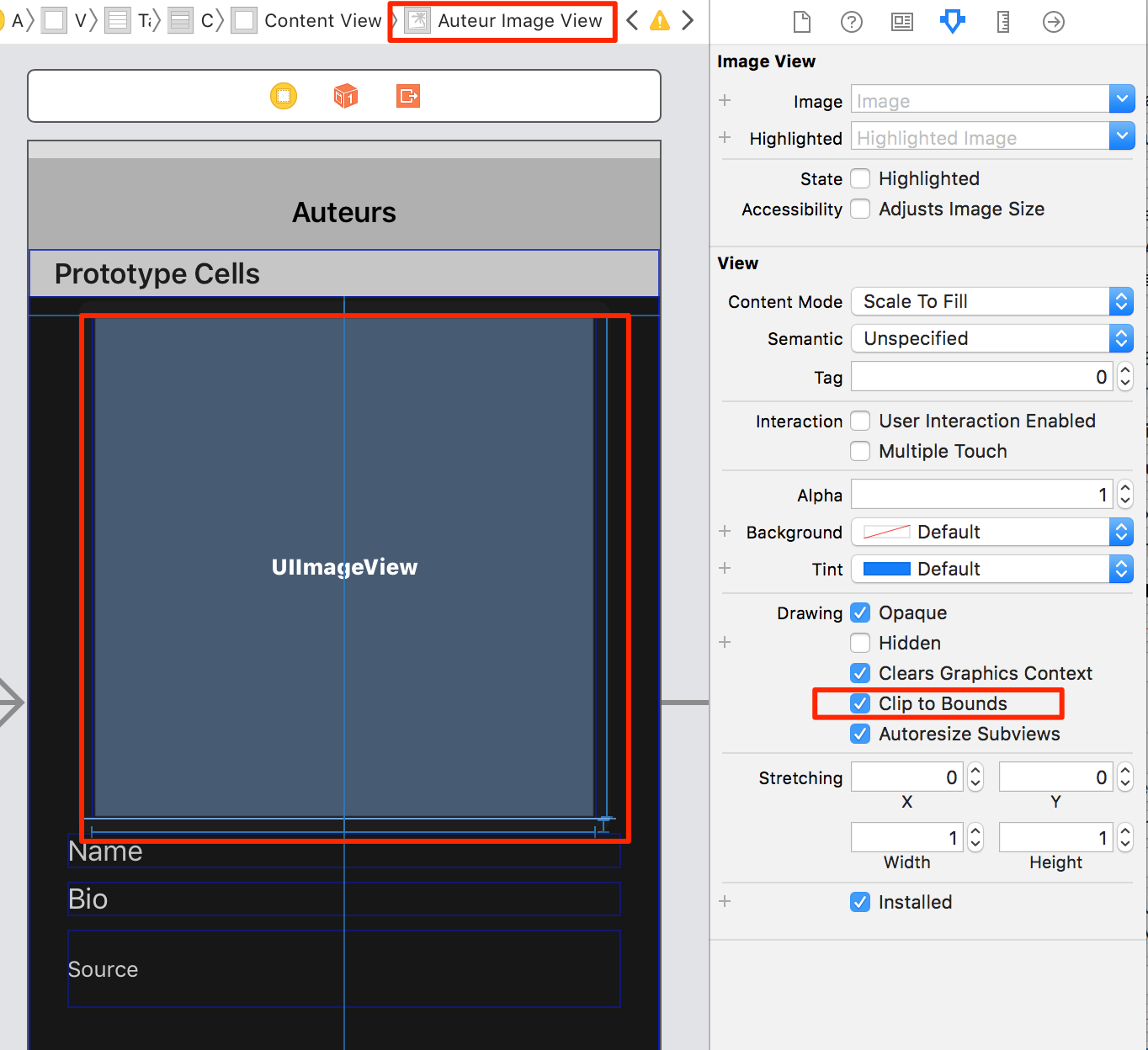Screen dimensions: 1148x1050
Task: Click the plus button next to Image
Action: coord(725,100)
